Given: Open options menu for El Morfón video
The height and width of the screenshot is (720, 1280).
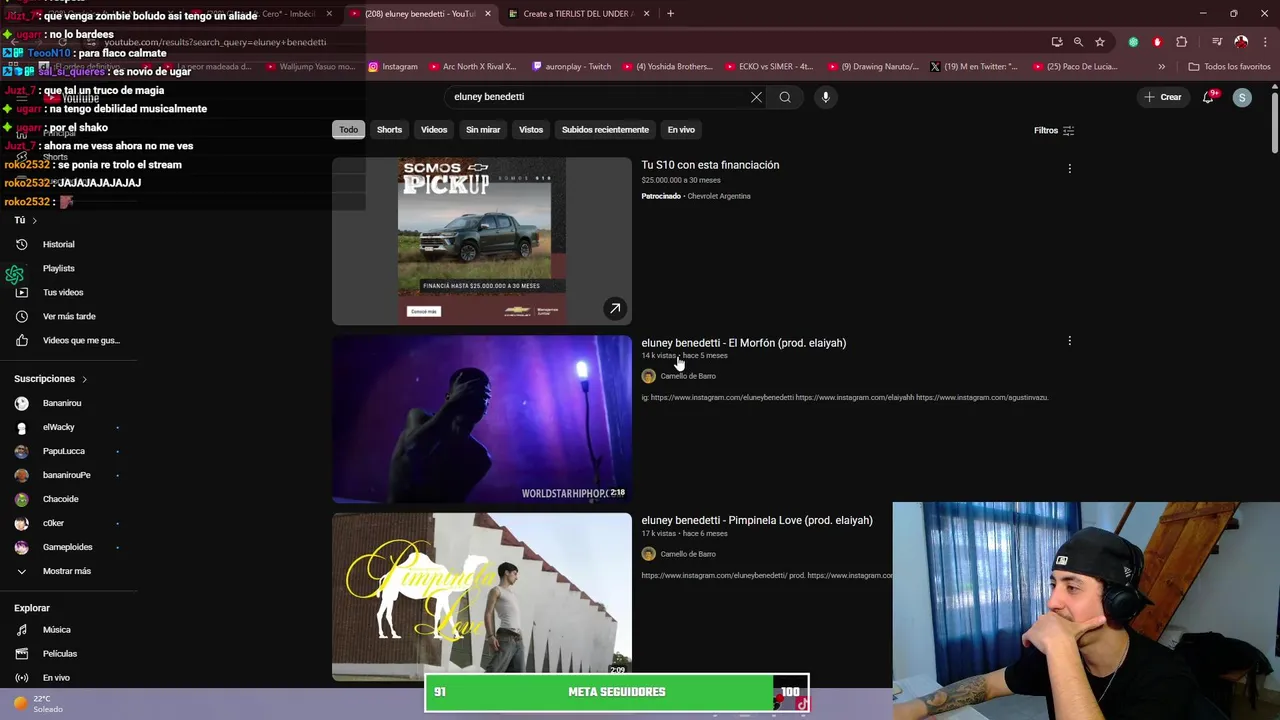Looking at the screenshot, I should (1069, 342).
